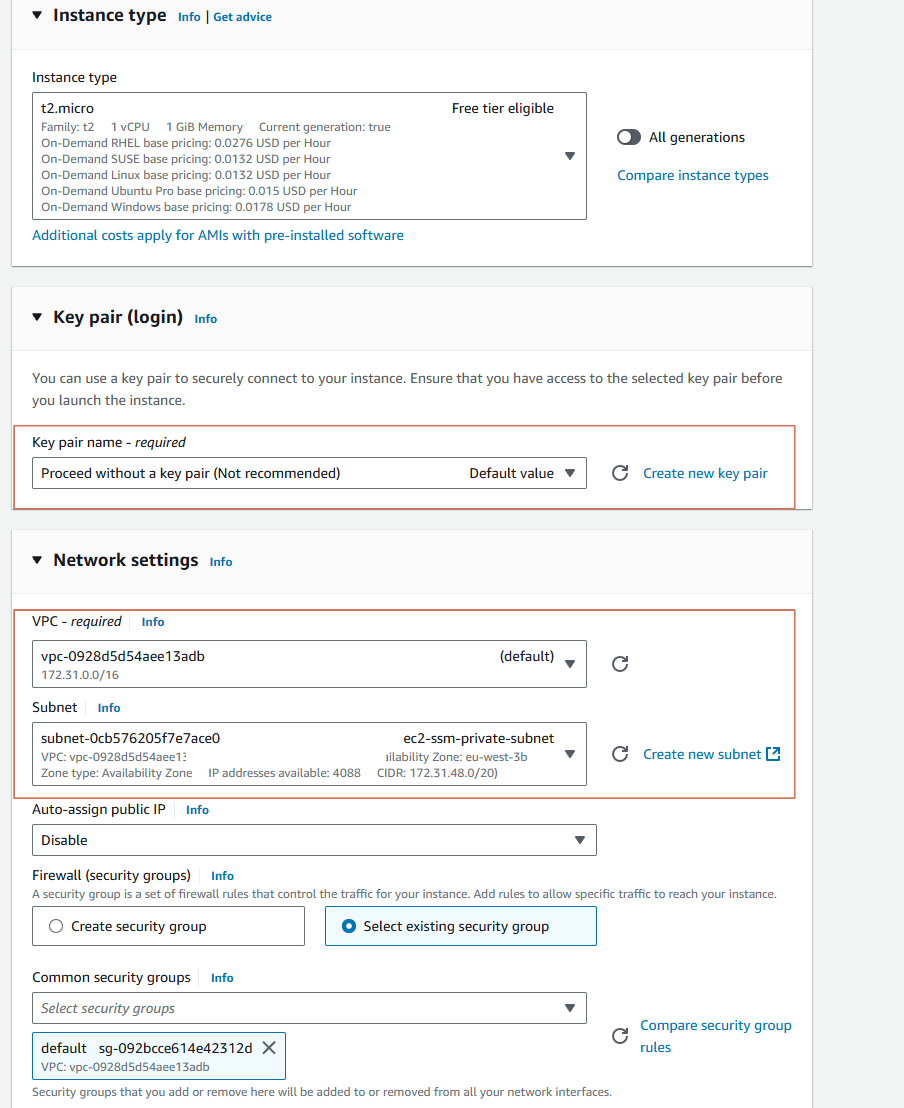The image size is (904, 1108).
Task: Collapse the Network settings section
Action: pos(35,560)
